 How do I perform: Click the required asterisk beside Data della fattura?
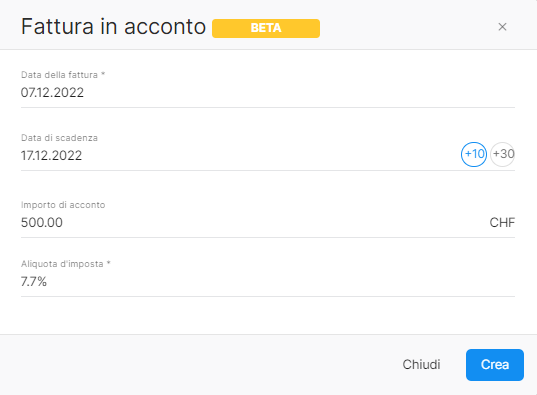pyautogui.click(x=103, y=74)
